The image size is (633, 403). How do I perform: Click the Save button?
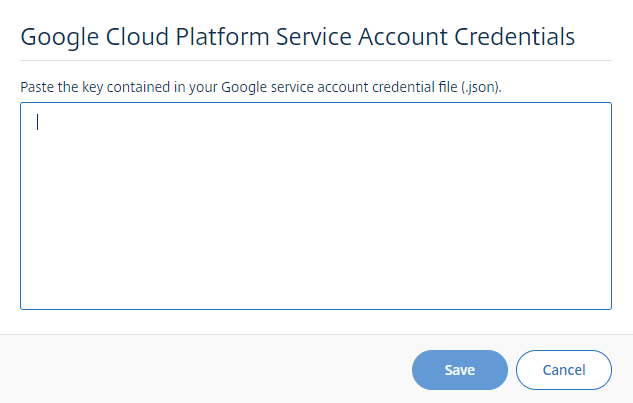459,369
